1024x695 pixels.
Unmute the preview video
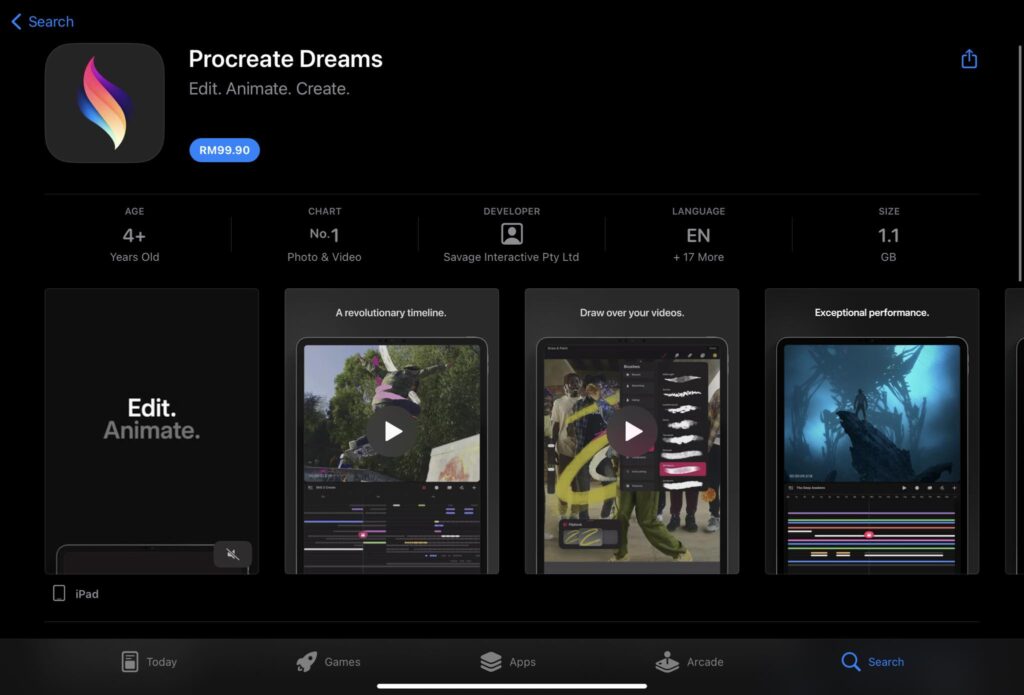pos(232,554)
